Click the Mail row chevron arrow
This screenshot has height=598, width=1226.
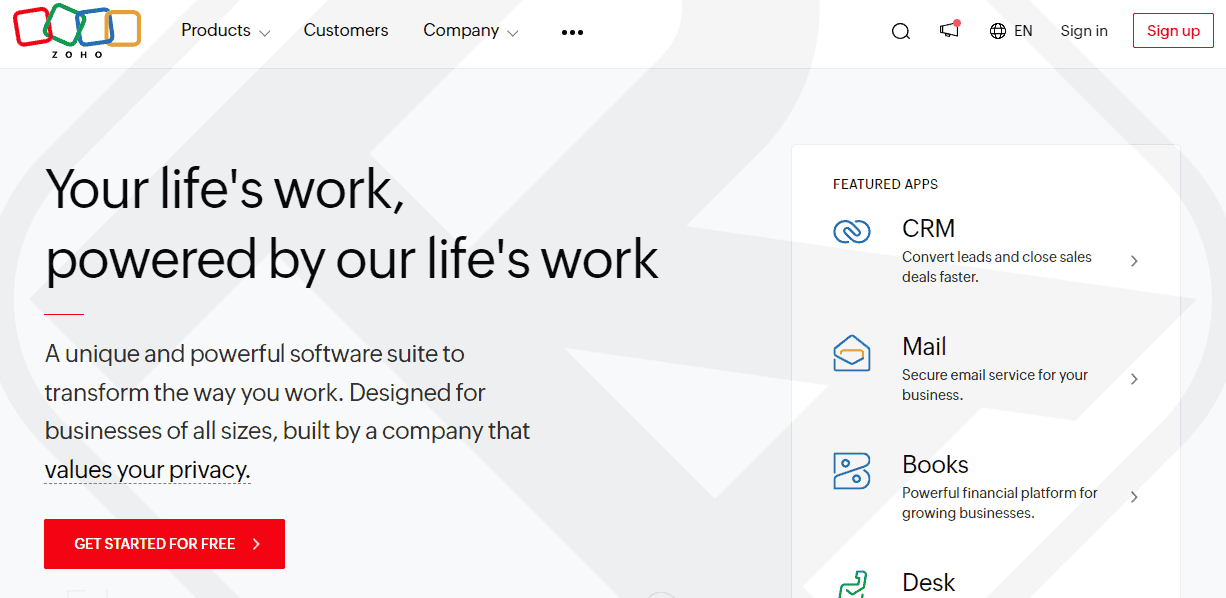[x=1134, y=379]
